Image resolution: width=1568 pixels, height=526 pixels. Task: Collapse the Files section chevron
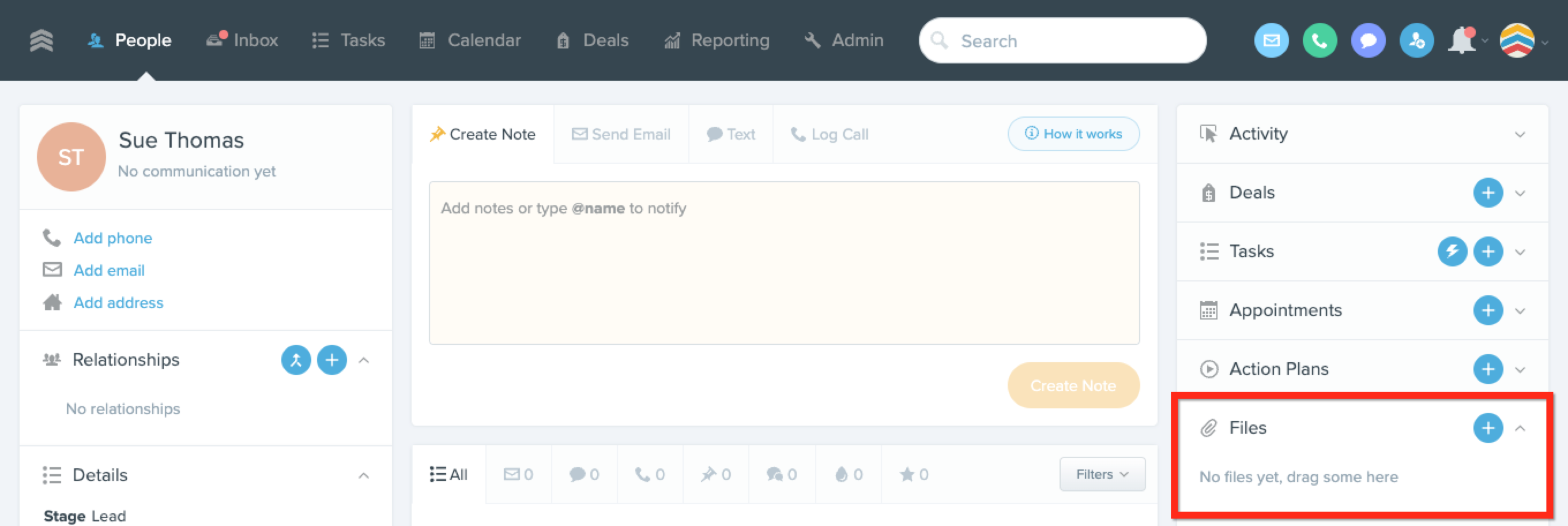pyautogui.click(x=1520, y=428)
